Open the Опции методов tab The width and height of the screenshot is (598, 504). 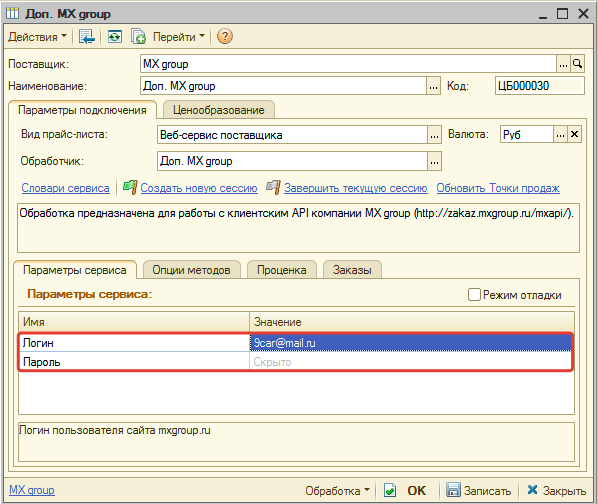pos(191,270)
